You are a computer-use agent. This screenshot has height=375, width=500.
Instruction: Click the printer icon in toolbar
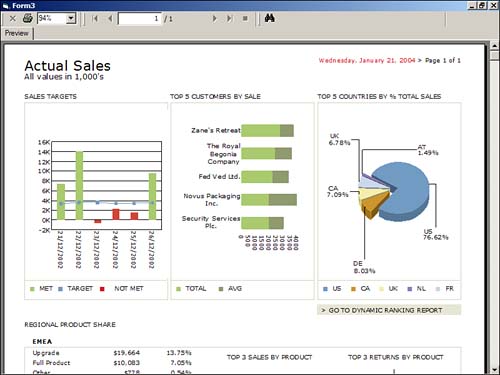[28, 18]
